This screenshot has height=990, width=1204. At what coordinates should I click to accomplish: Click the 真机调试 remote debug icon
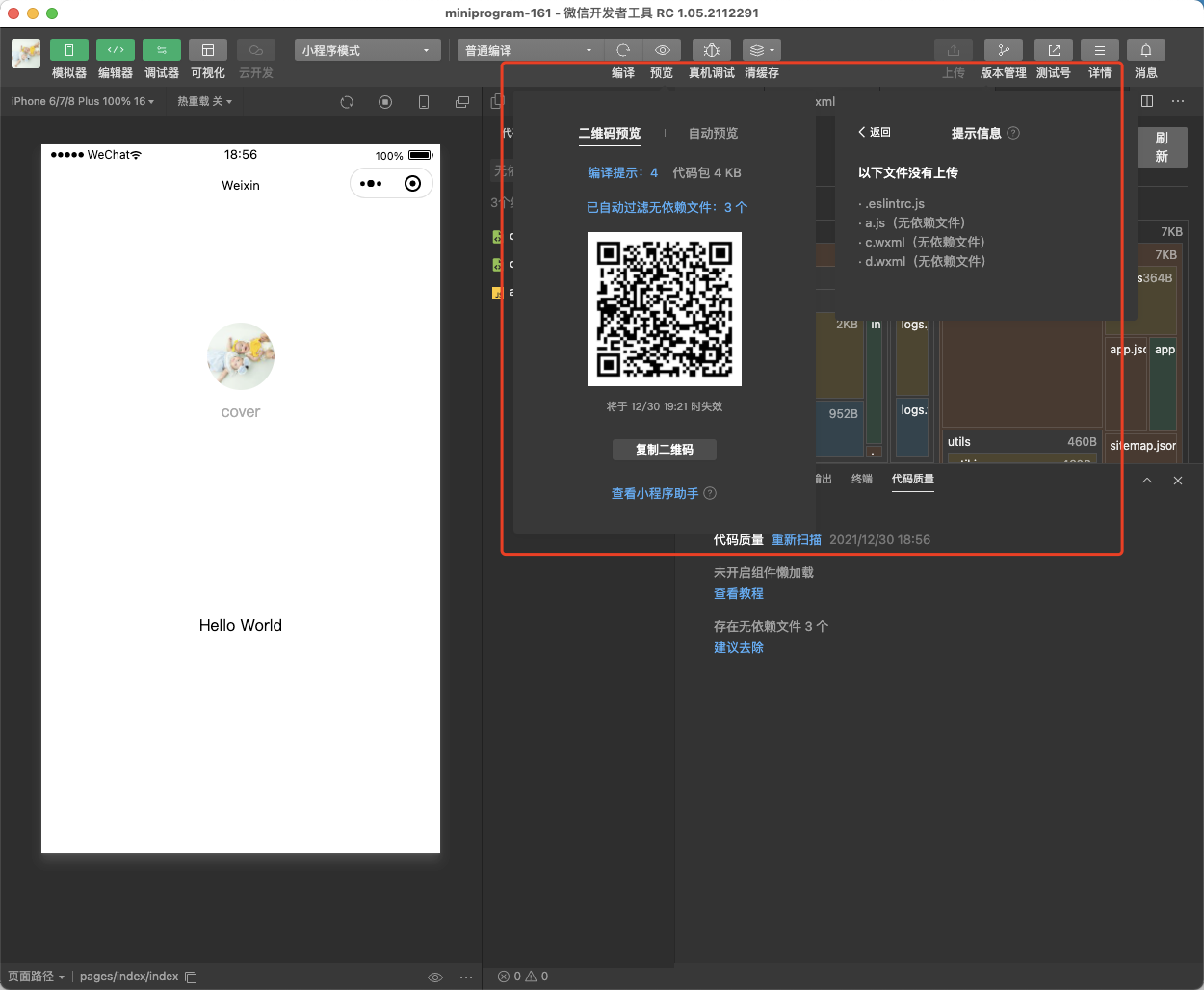coord(712,50)
